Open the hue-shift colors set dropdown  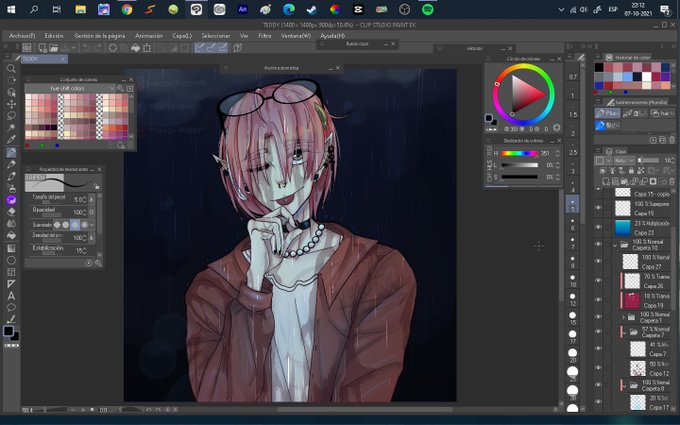(70, 88)
